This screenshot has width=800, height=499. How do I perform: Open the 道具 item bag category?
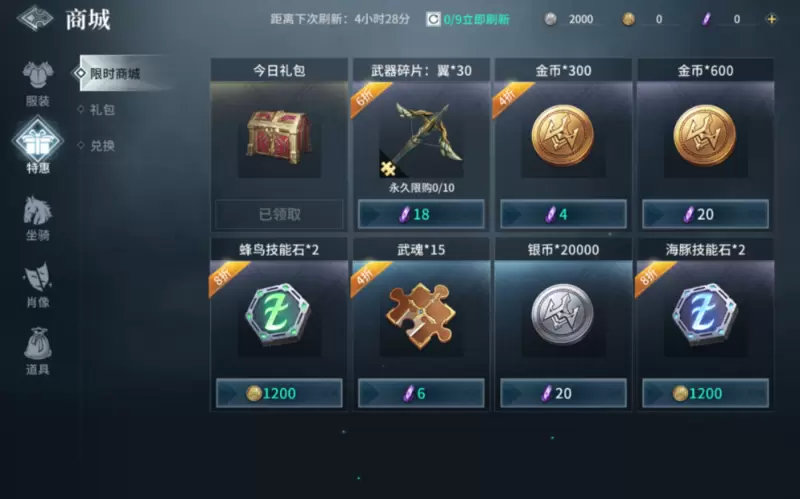38,351
